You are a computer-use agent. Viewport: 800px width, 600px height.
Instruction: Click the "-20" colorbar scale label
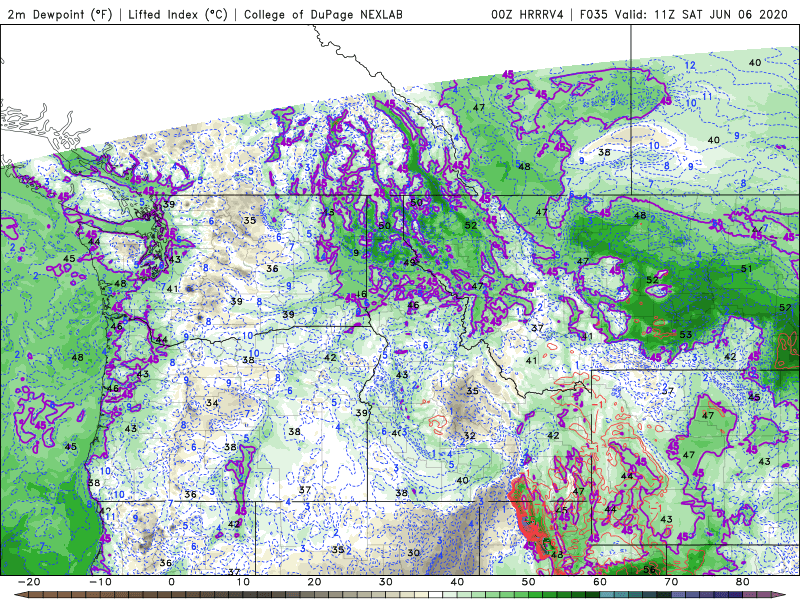[29, 582]
